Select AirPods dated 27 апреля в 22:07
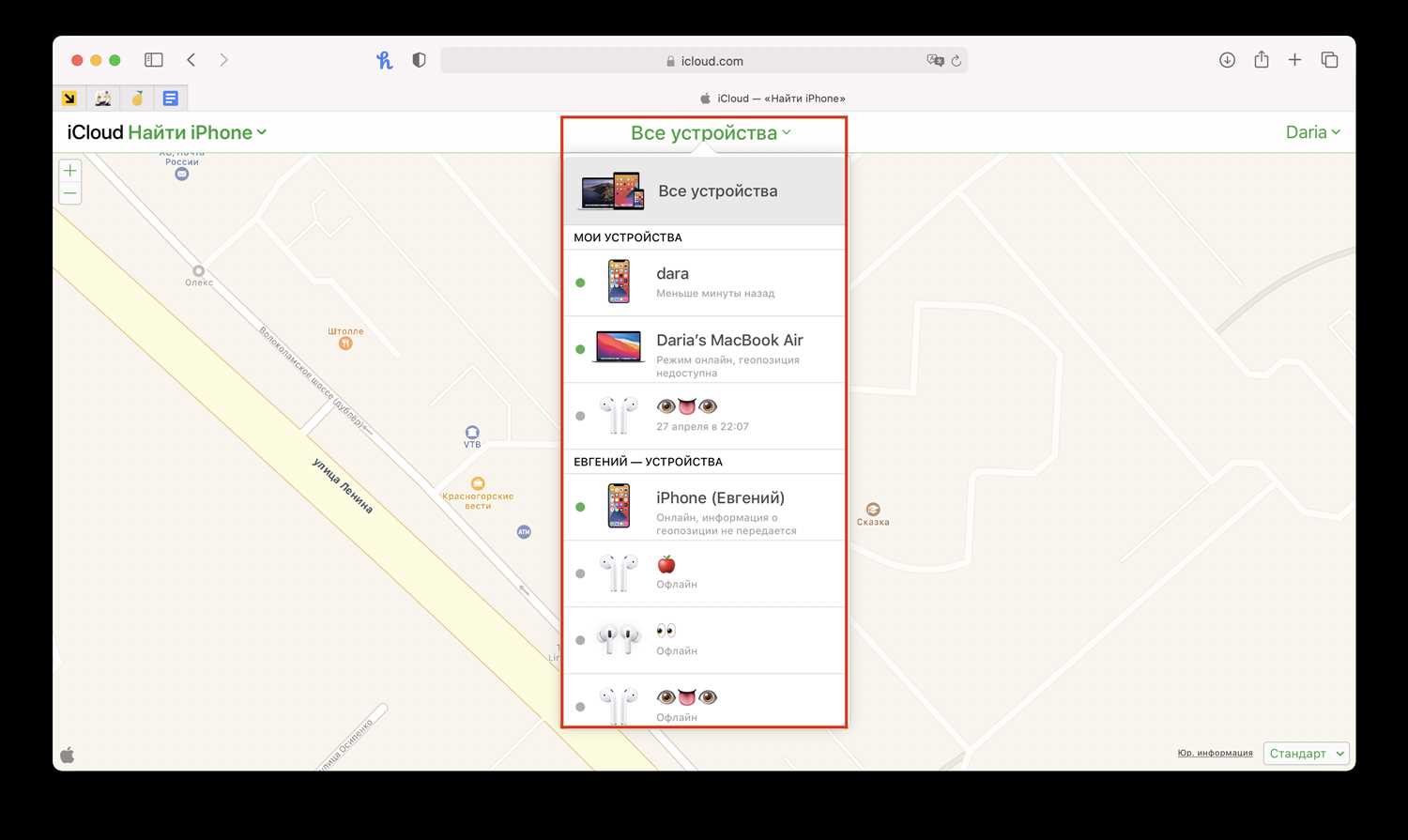This screenshot has width=1408, height=840. tap(704, 416)
